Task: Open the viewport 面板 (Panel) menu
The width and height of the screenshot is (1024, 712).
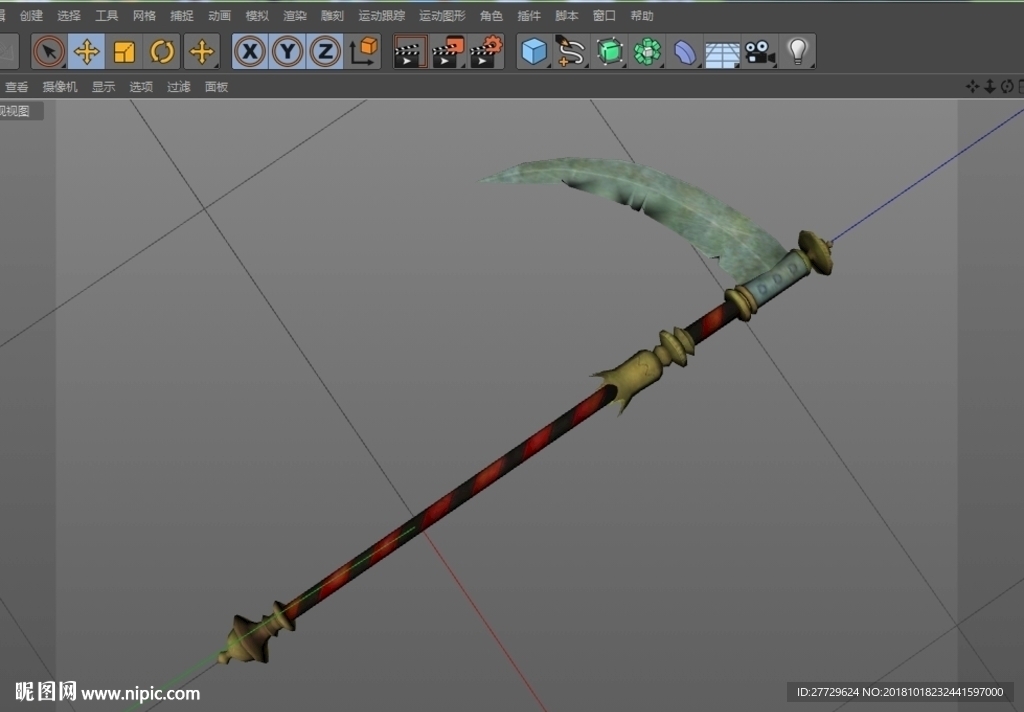Action: 216,87
